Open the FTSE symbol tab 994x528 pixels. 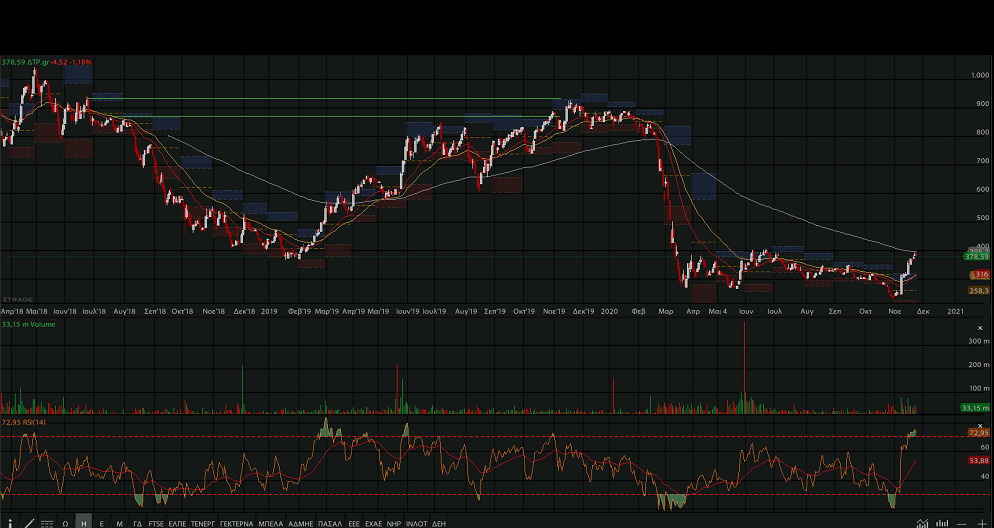[x=156, y=523]
